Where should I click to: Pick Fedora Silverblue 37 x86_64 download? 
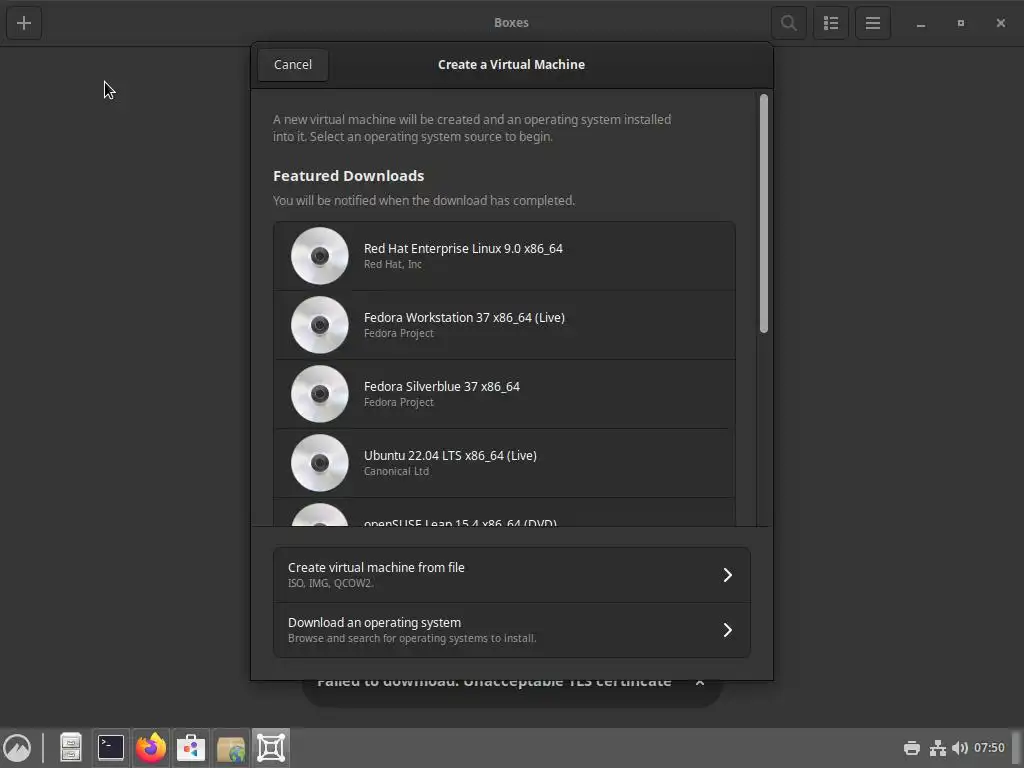tap(504, 394)
